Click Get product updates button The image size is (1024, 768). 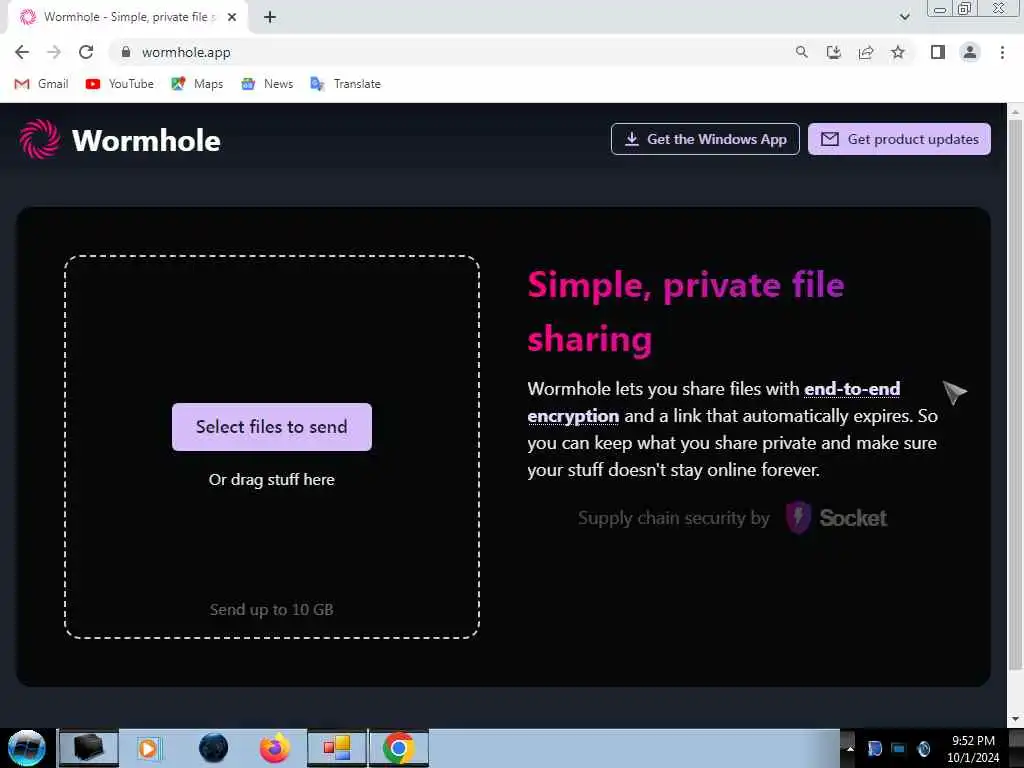pyautogui.click(x=899, y=139)
